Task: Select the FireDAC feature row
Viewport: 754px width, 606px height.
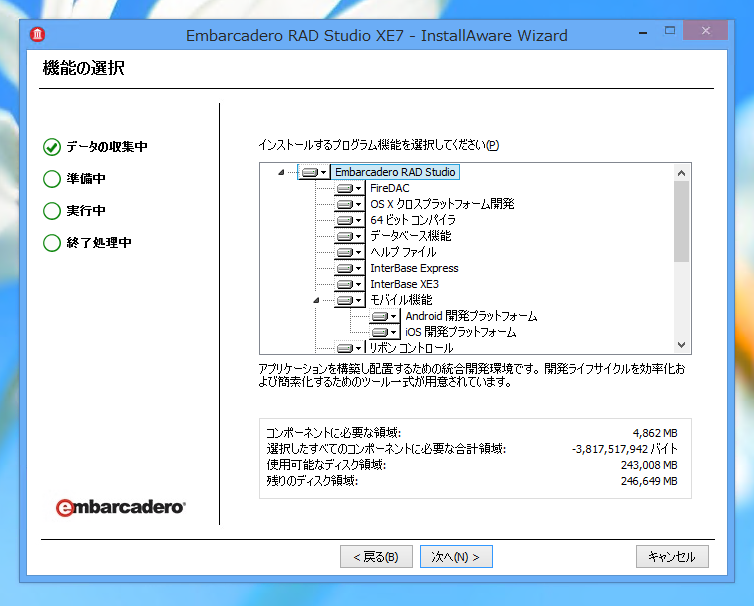Action: pyautogui.click(x=390, y=188)
